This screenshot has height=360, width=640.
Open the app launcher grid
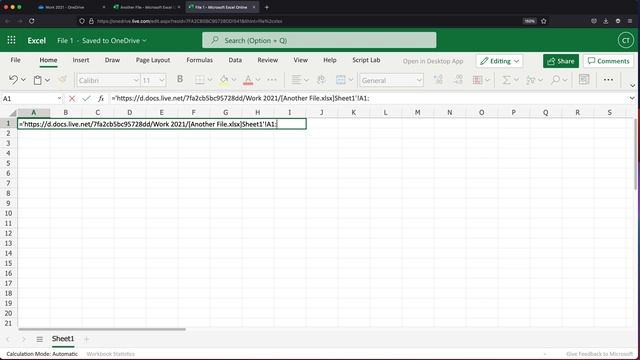(x=11, y=40)
